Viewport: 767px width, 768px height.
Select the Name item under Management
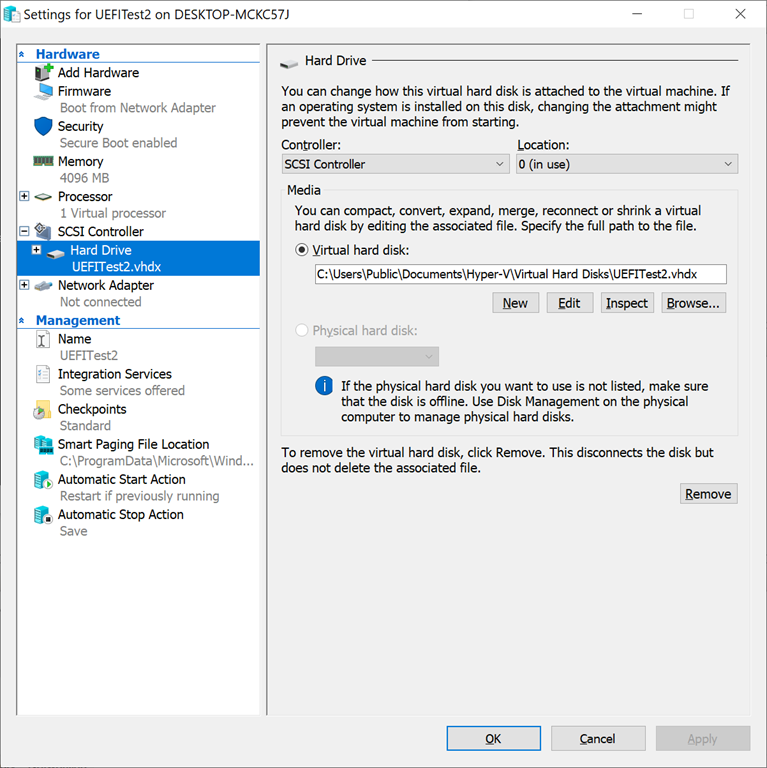pyautogui.click(x=74, y=339)
